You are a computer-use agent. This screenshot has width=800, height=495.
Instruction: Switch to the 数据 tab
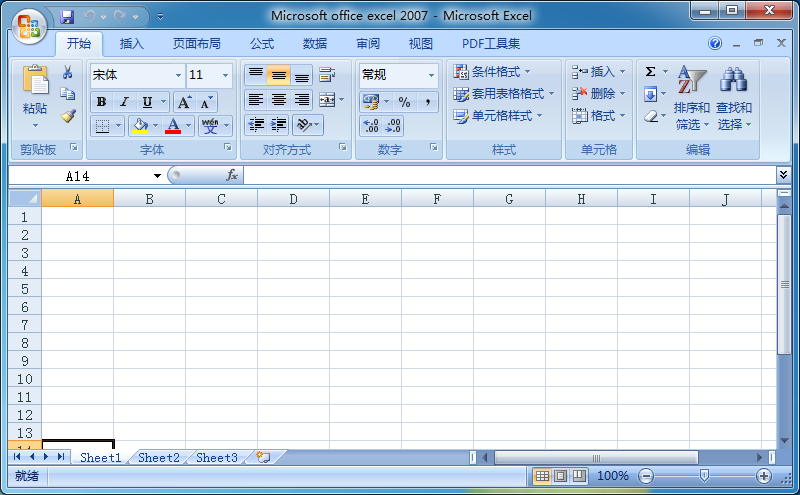pos(314,44)
